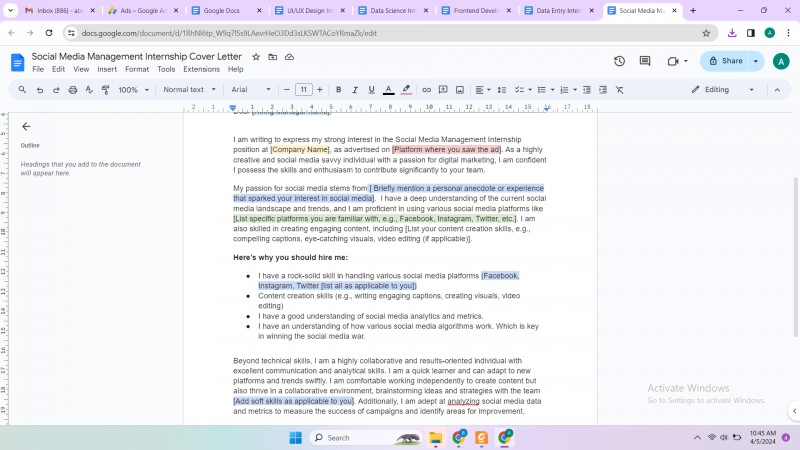This screenshot has height=450, width=800.
Task: Toggle underline formatting
Action: (x=371, y=90)
